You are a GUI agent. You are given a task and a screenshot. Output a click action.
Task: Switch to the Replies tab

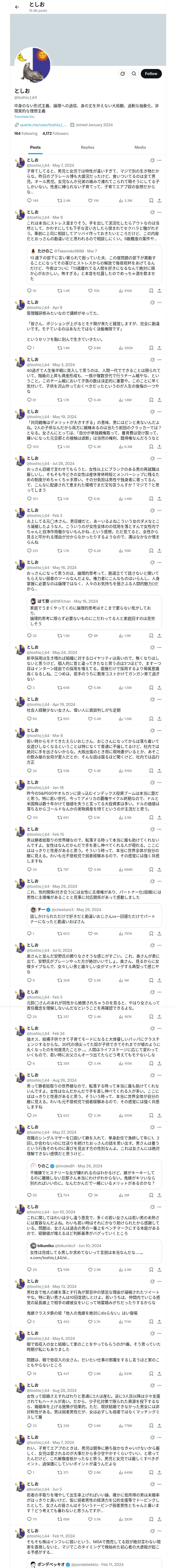pos(87,147)
